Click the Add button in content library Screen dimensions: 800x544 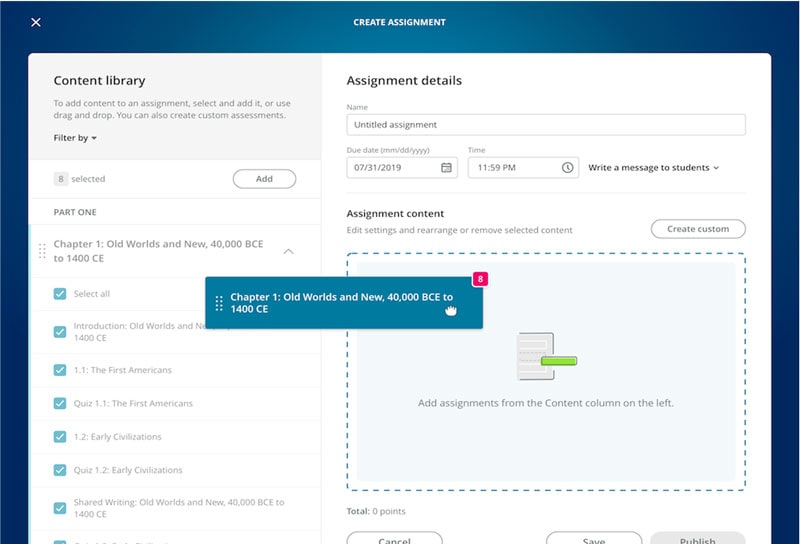pyautogui.click(x=264, y=179)
